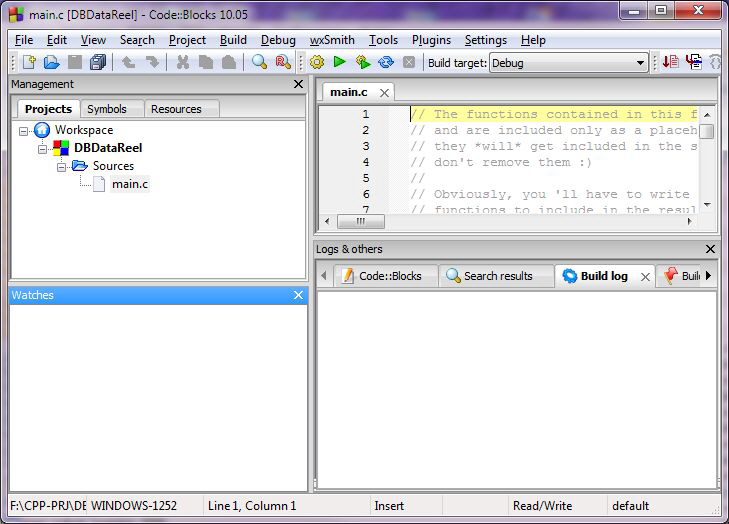Close the Logs & others panel
The width and height of the screenshot is (729, 524).
(710, 249)
